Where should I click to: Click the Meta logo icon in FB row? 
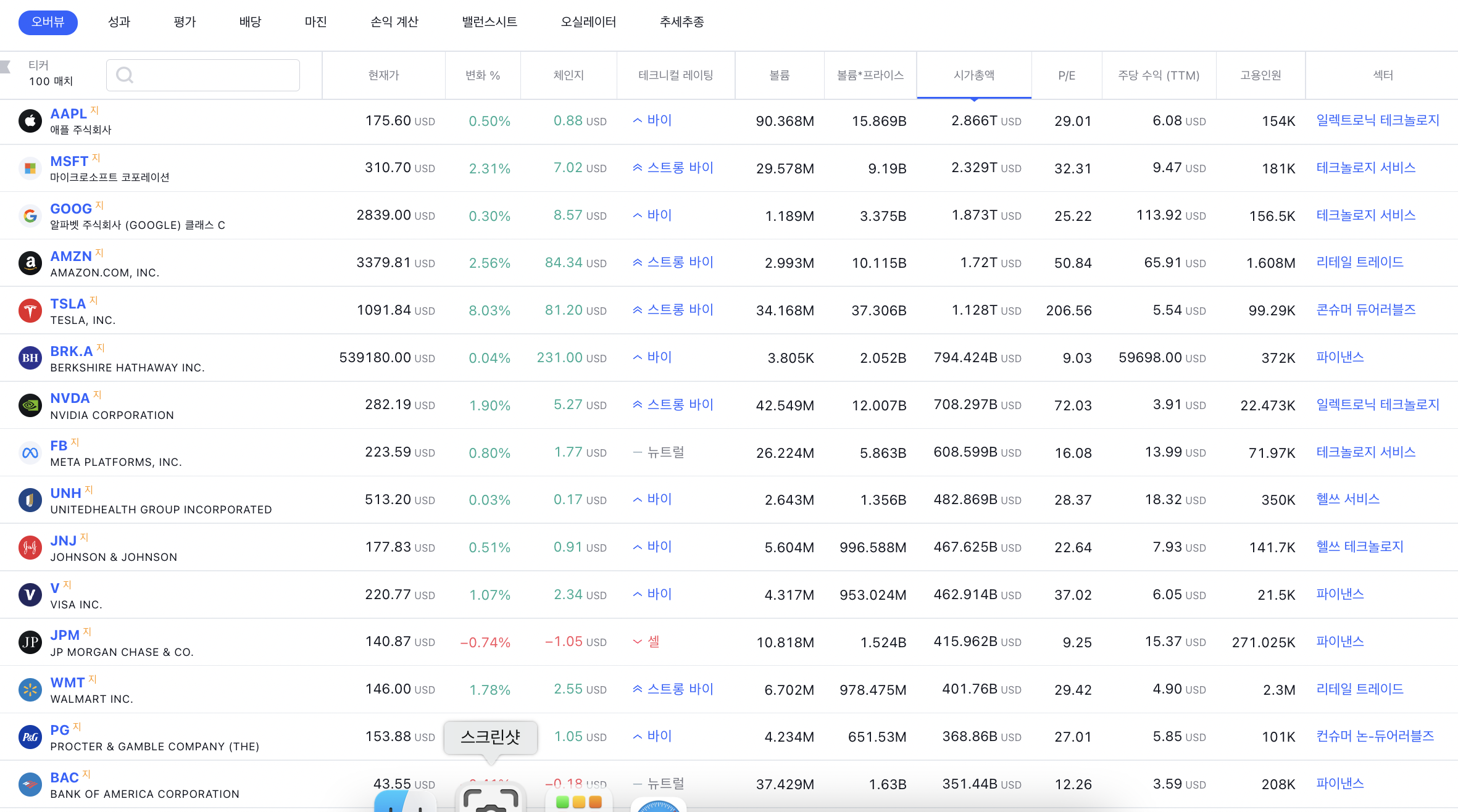(x=30, y=453)
